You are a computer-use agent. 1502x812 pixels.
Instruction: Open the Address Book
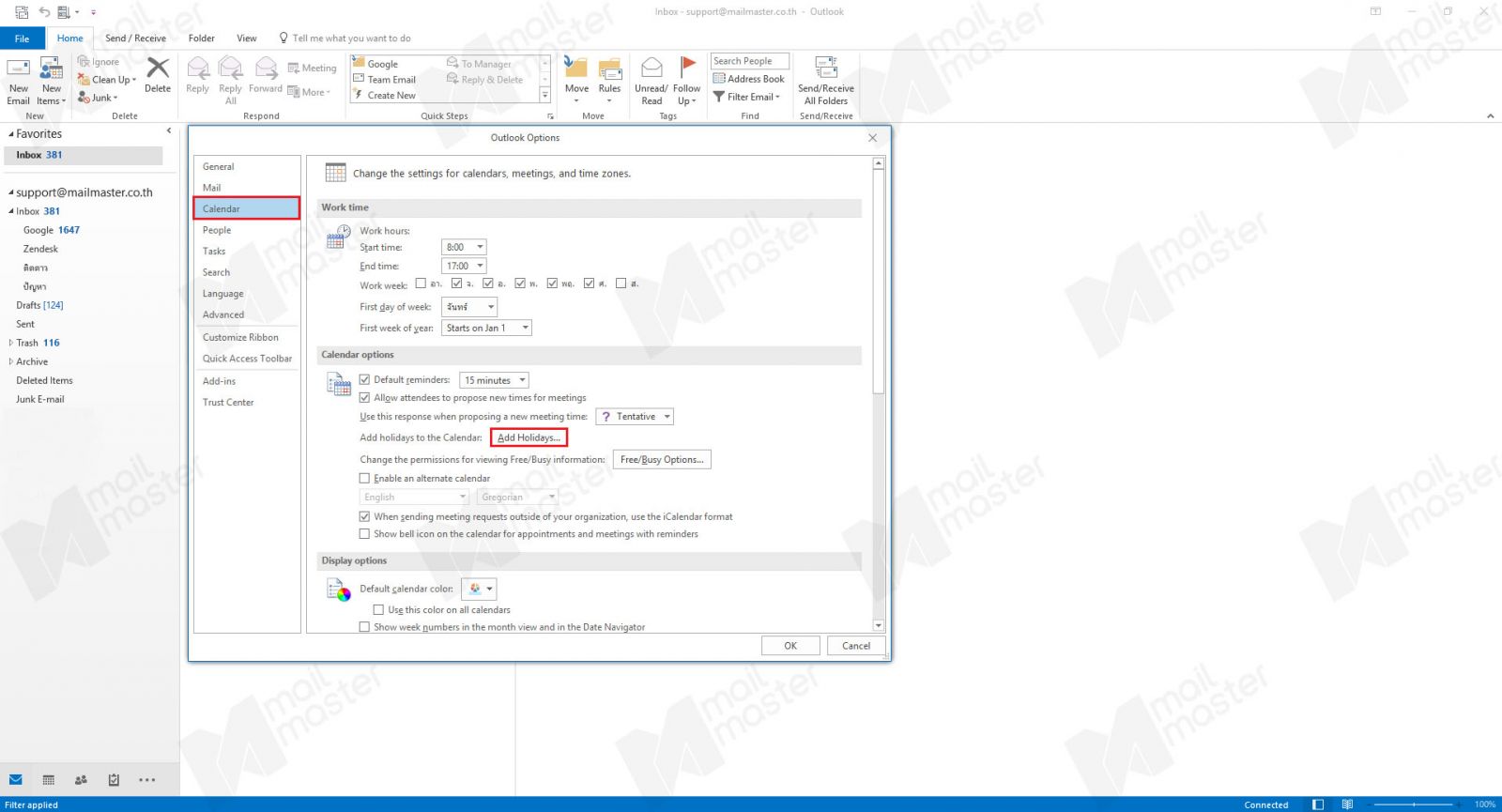[x=749, y=79]
